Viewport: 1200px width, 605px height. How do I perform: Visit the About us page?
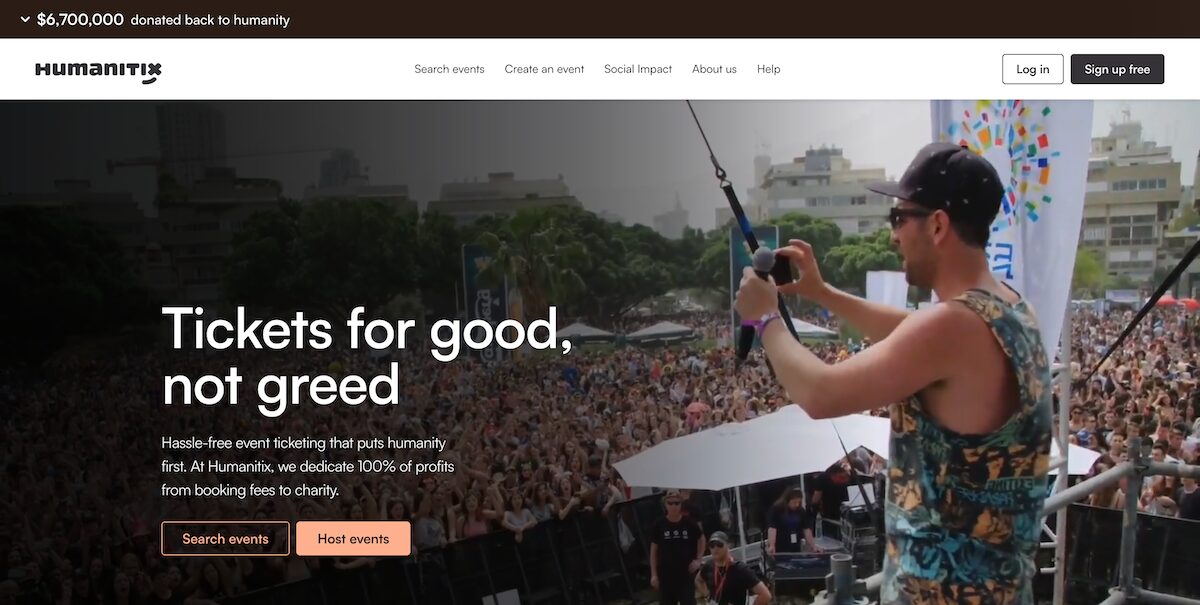tap(714, 69)
